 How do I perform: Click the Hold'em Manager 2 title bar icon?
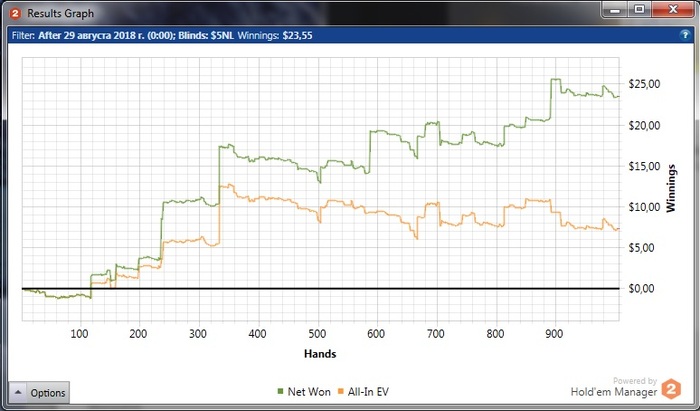pyautogui.click(x=16, y=13)
